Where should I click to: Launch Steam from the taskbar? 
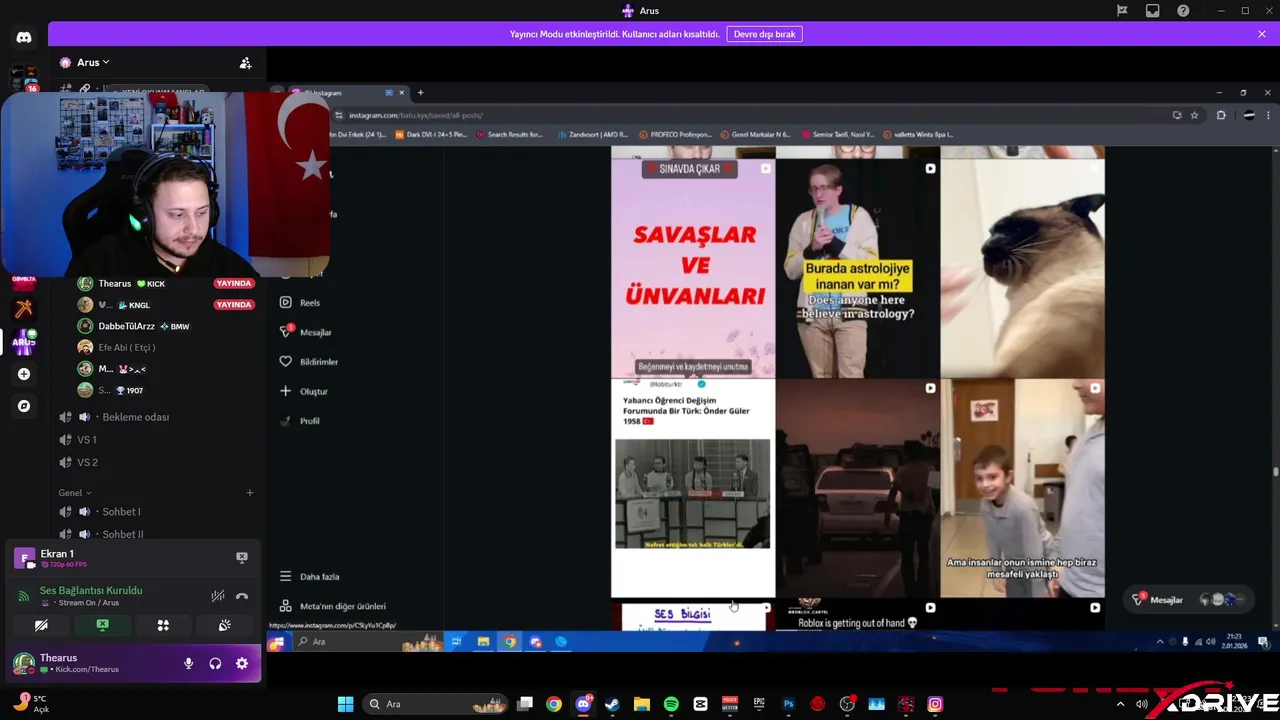pos(612,704)
